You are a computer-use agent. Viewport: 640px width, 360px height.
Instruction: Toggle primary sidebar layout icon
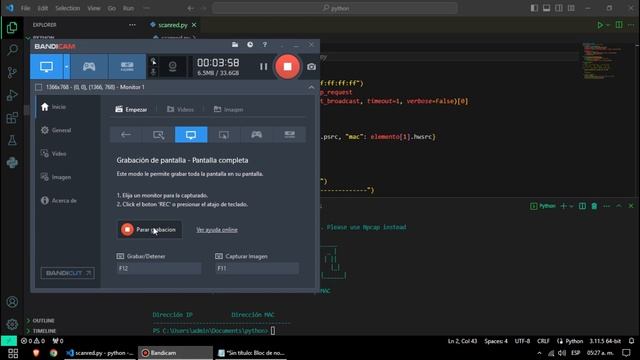(534, 8)
